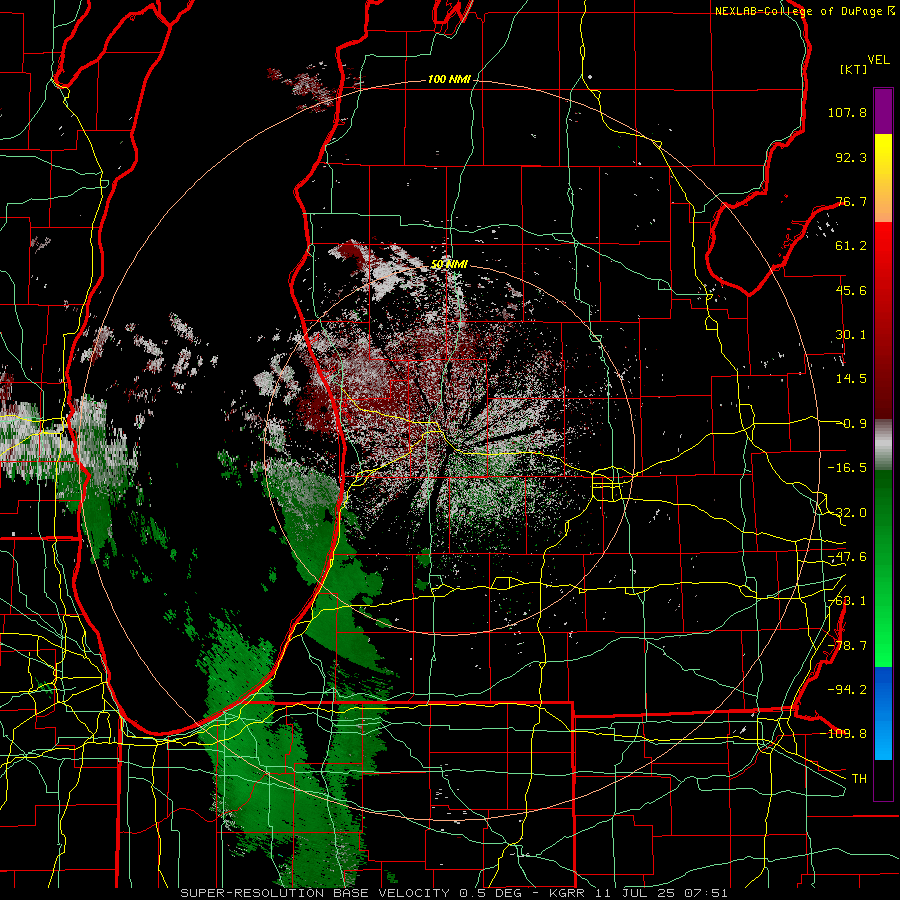
Task: Click the 45.6 velocity scale value
Action: (x=851, y=290)
